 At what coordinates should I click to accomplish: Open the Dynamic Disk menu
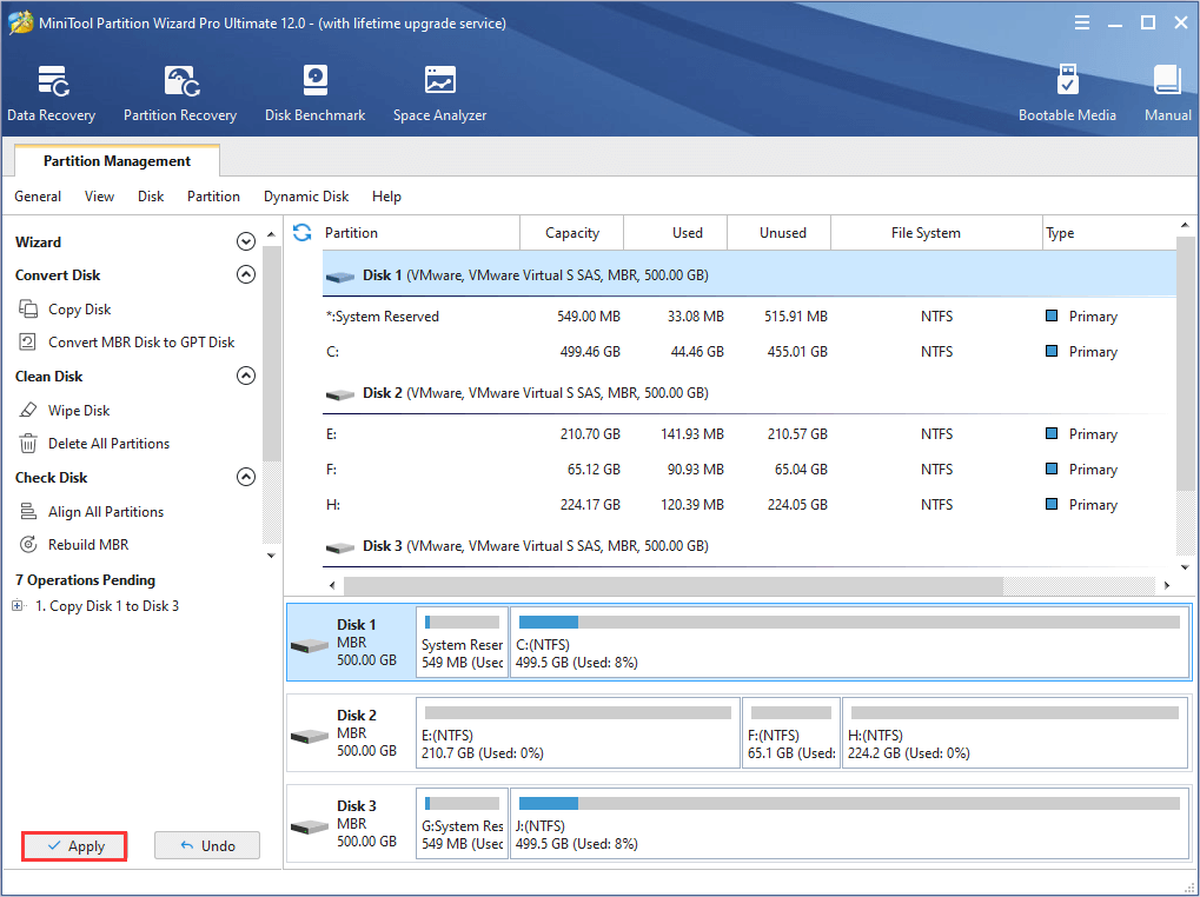[306, 196]
